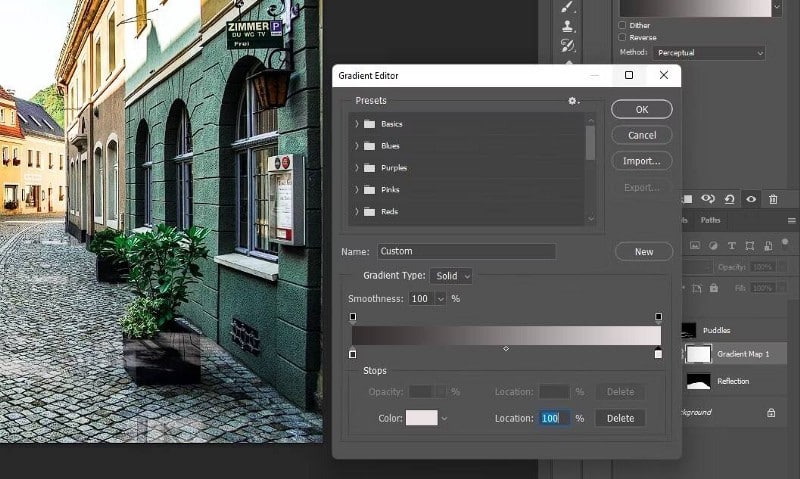The image size is (800, 479).
Task: Click the Smoothness value field
Action: 421,299
